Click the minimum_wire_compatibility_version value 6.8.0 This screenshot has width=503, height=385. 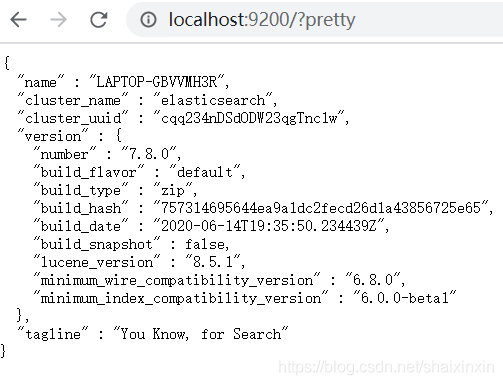pos(372,280)
